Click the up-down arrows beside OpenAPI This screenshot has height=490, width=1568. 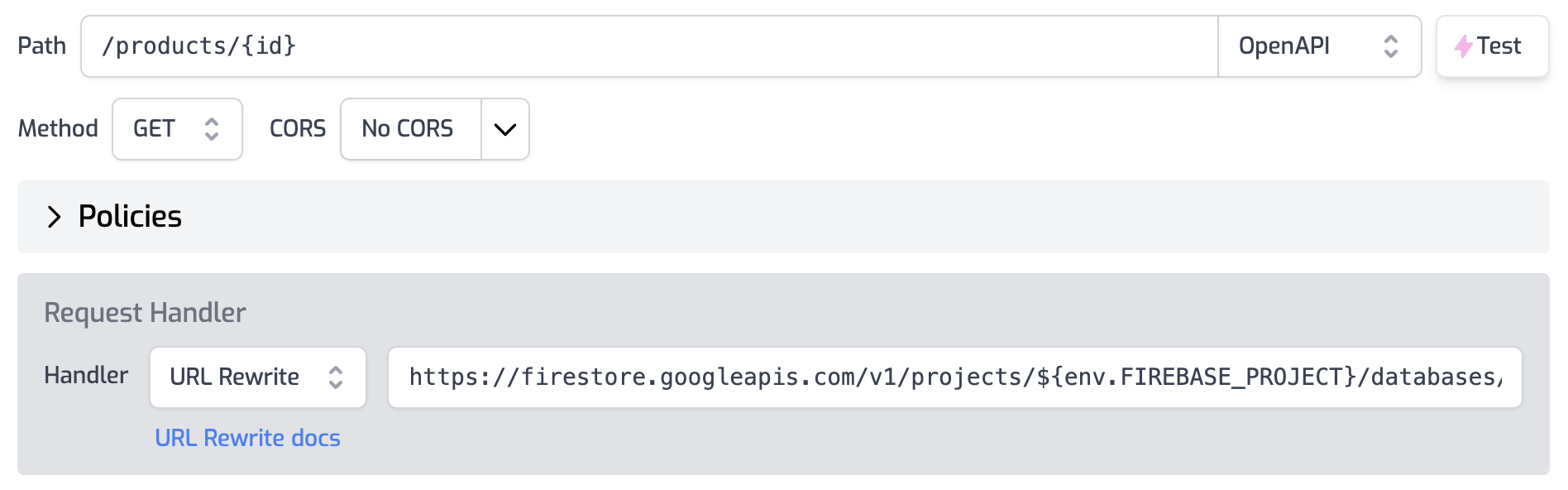[x=1391, y=46]
